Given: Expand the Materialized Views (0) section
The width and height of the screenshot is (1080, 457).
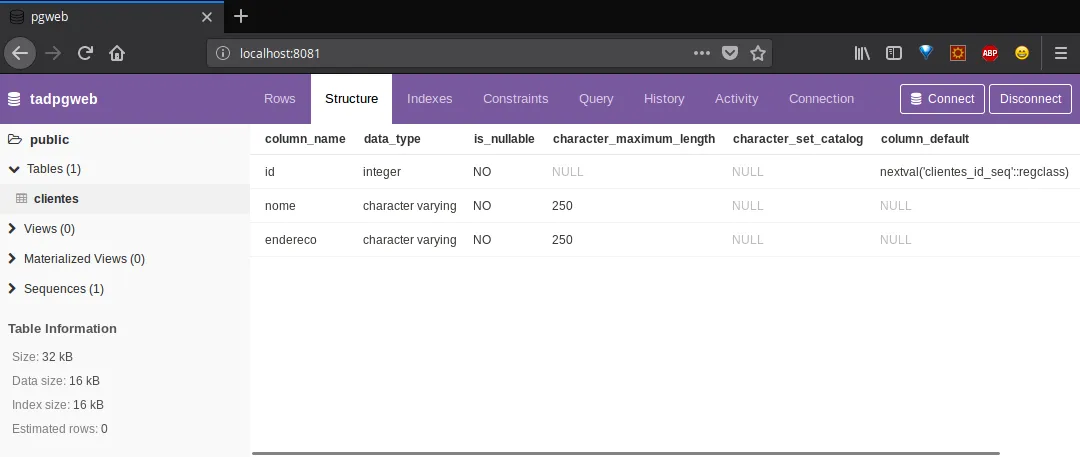Looking at the screenshot, I should pos(12,258).
